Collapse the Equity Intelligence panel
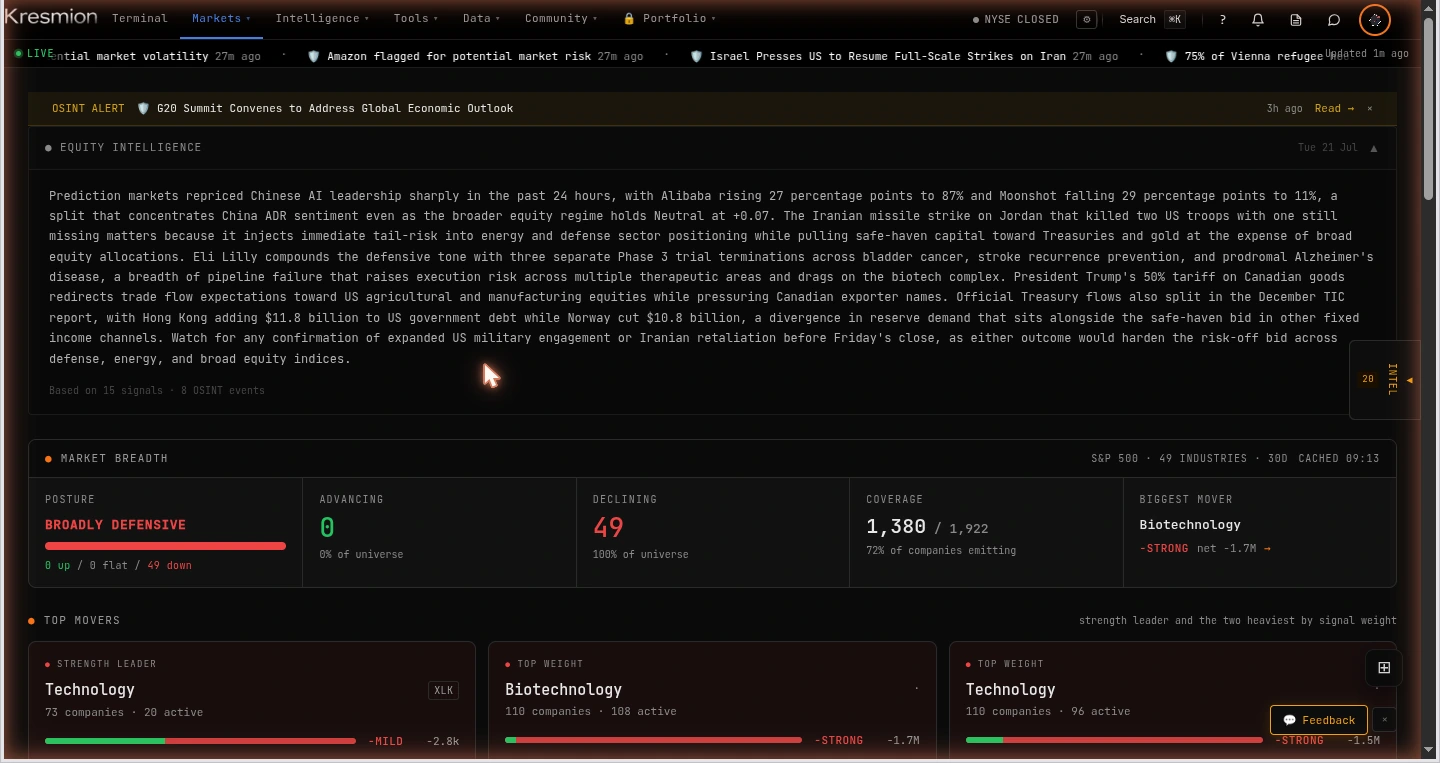Viewport: 1440px width, 763px height. tap(1374, 148)
